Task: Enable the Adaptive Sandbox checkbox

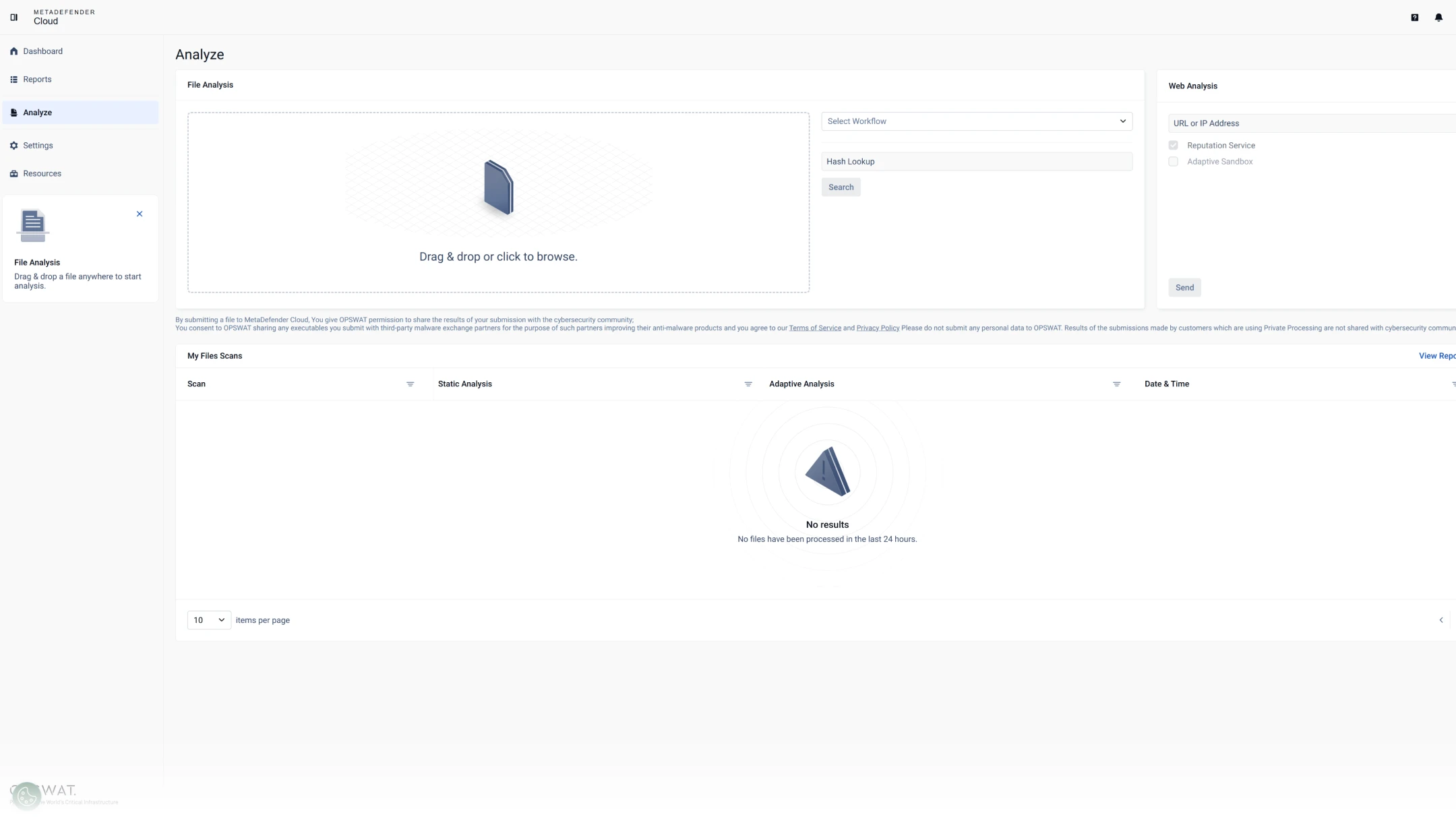Action: pyautogui.click(x=1174, y=162)
